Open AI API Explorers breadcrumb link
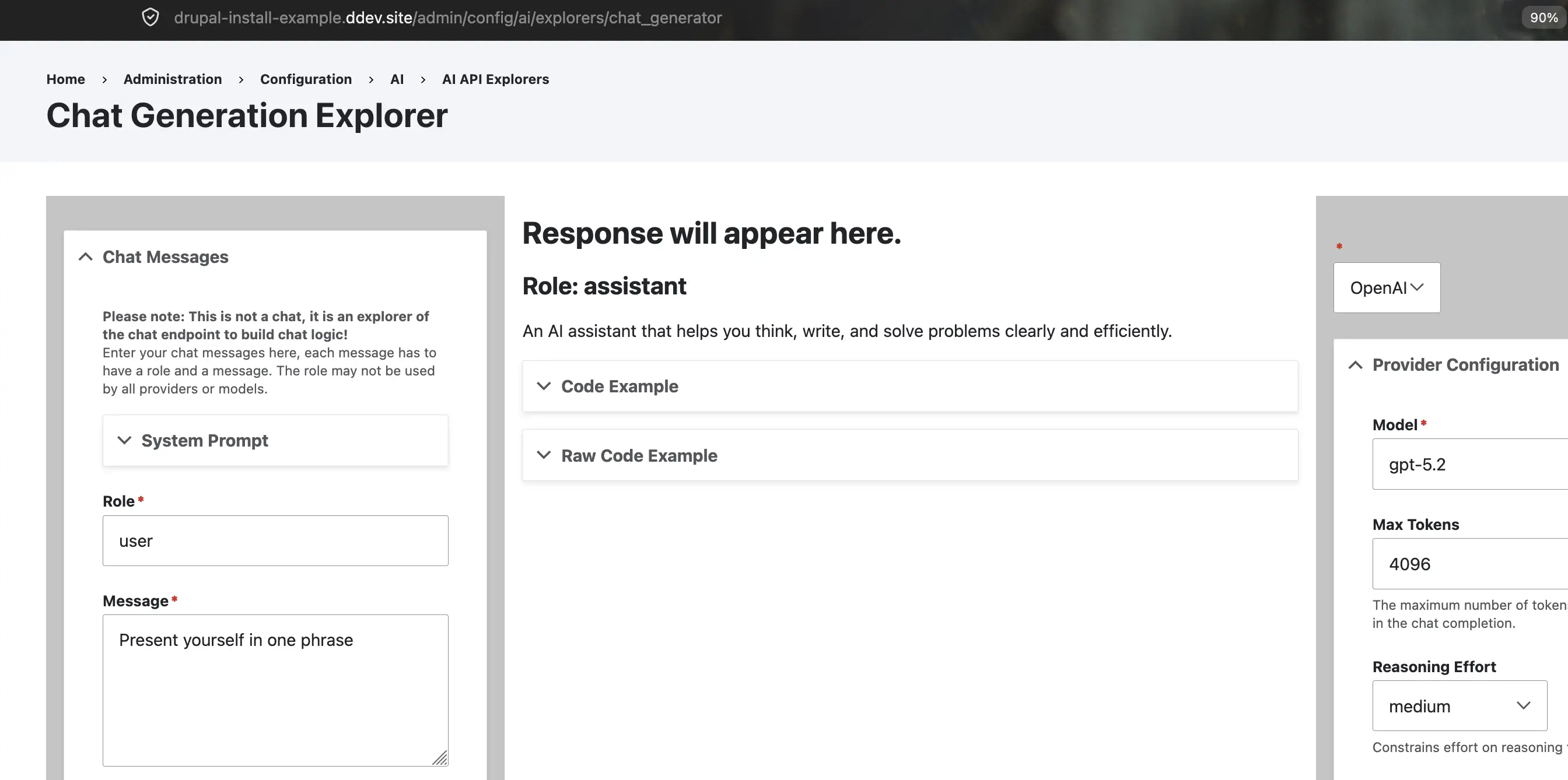The width and height of the screenshot is (1568, 780). (495, 79)
